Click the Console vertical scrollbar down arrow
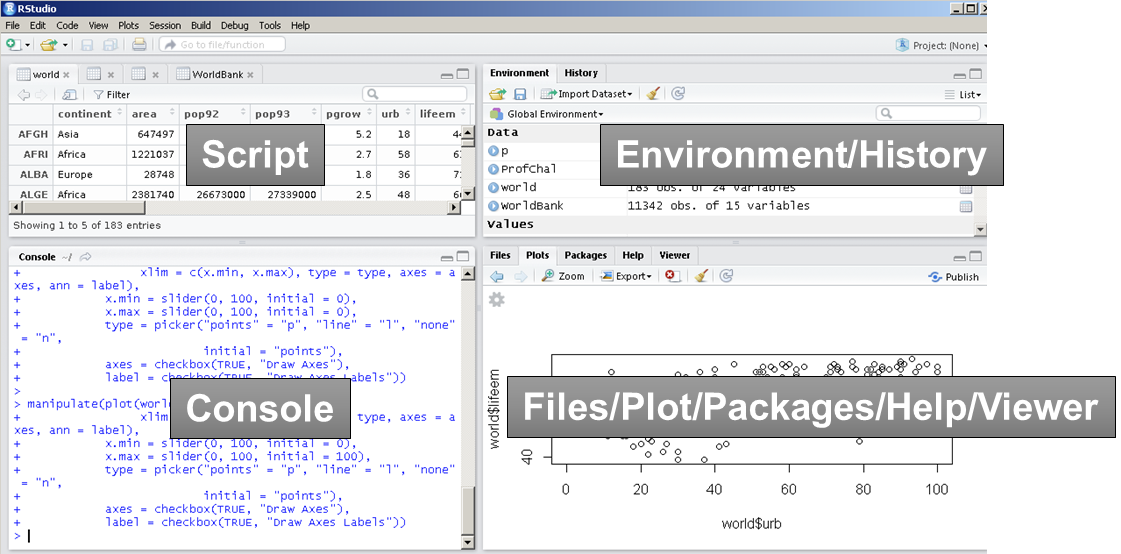Viewport: 1121px width, 554px height. tap(468, 543)
